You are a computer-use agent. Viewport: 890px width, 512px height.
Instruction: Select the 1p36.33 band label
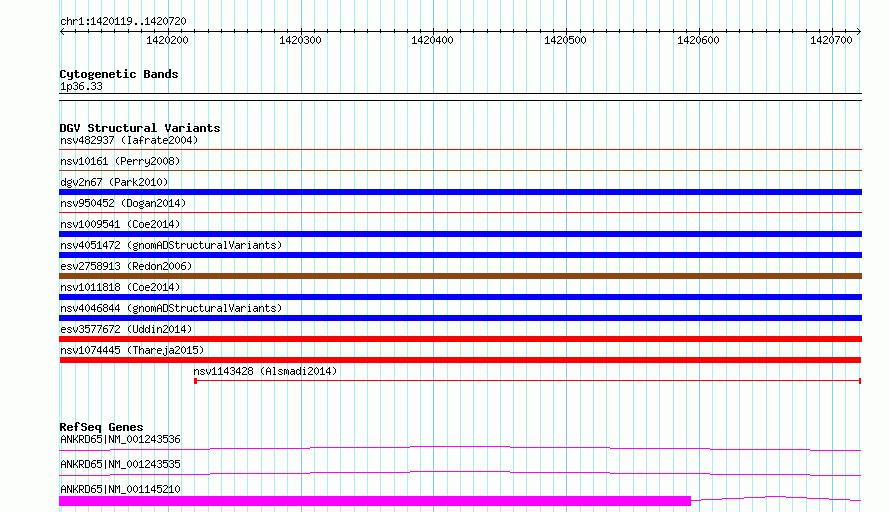81,86
